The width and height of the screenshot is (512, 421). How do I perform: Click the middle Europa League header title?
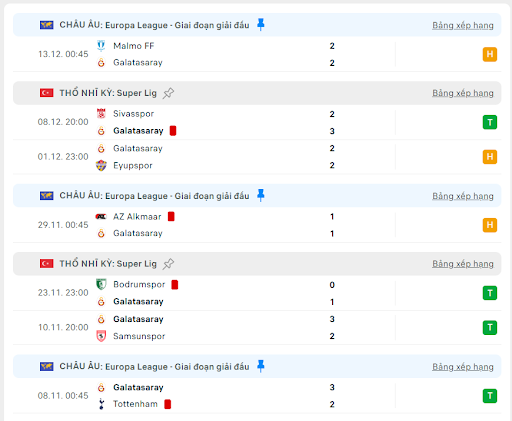pos(154,196)
